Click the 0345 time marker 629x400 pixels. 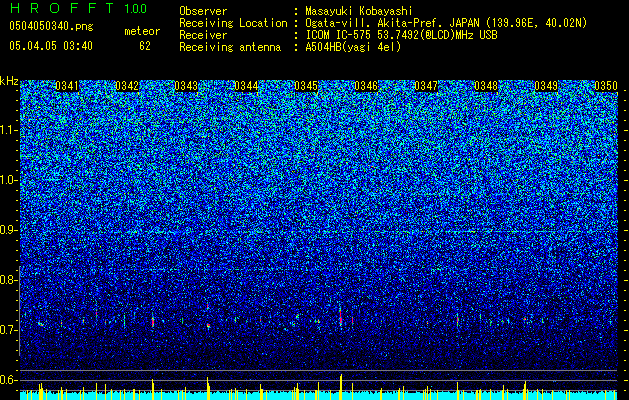[306, 86]
